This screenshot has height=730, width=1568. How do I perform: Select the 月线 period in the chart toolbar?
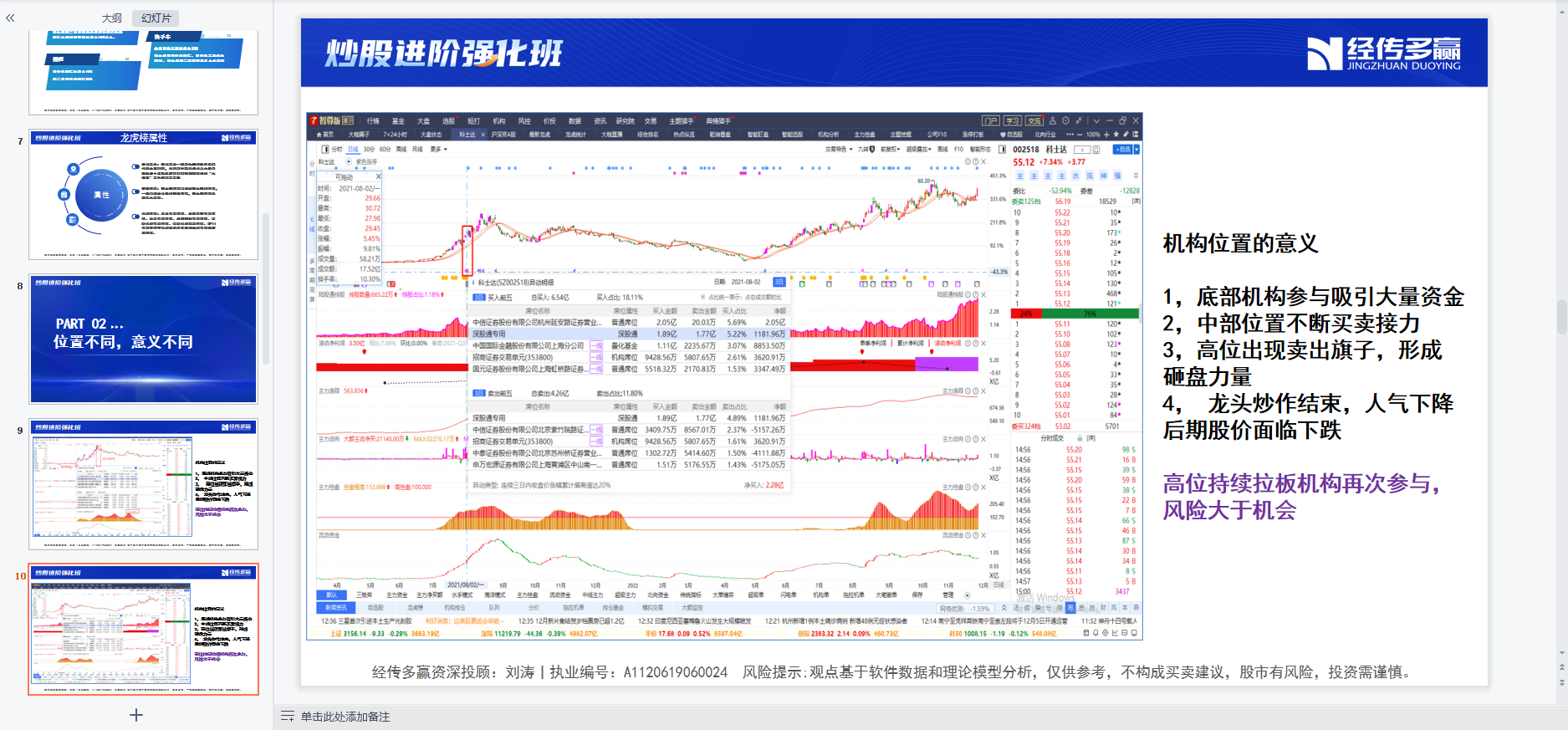[x=417, y=149]
